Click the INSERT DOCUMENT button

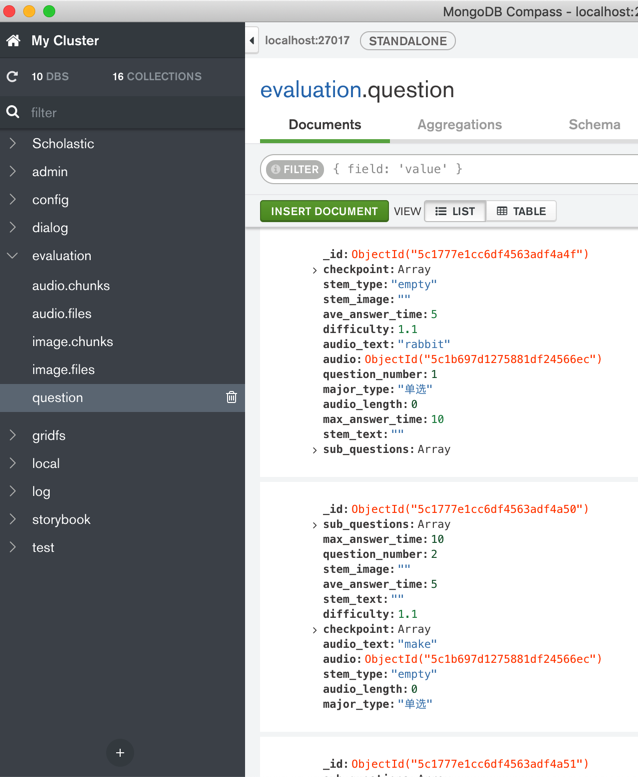point(324,211)
